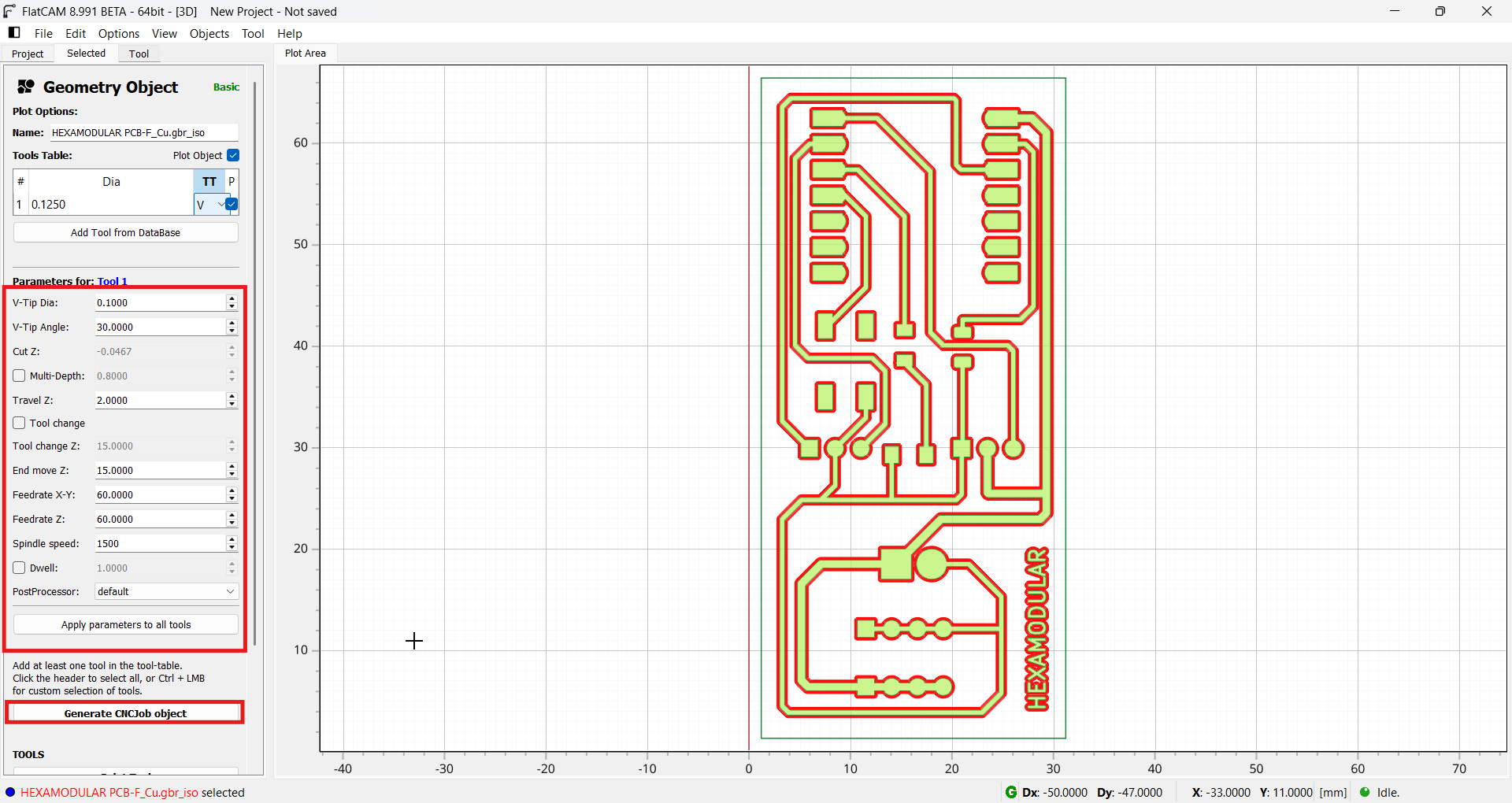Minimize the FlatCAM window

[x=1395, y=11]
